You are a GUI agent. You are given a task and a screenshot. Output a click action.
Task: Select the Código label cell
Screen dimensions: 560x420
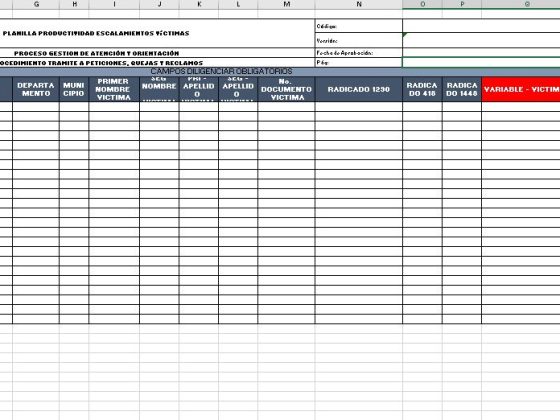click(x=359, y=26)
